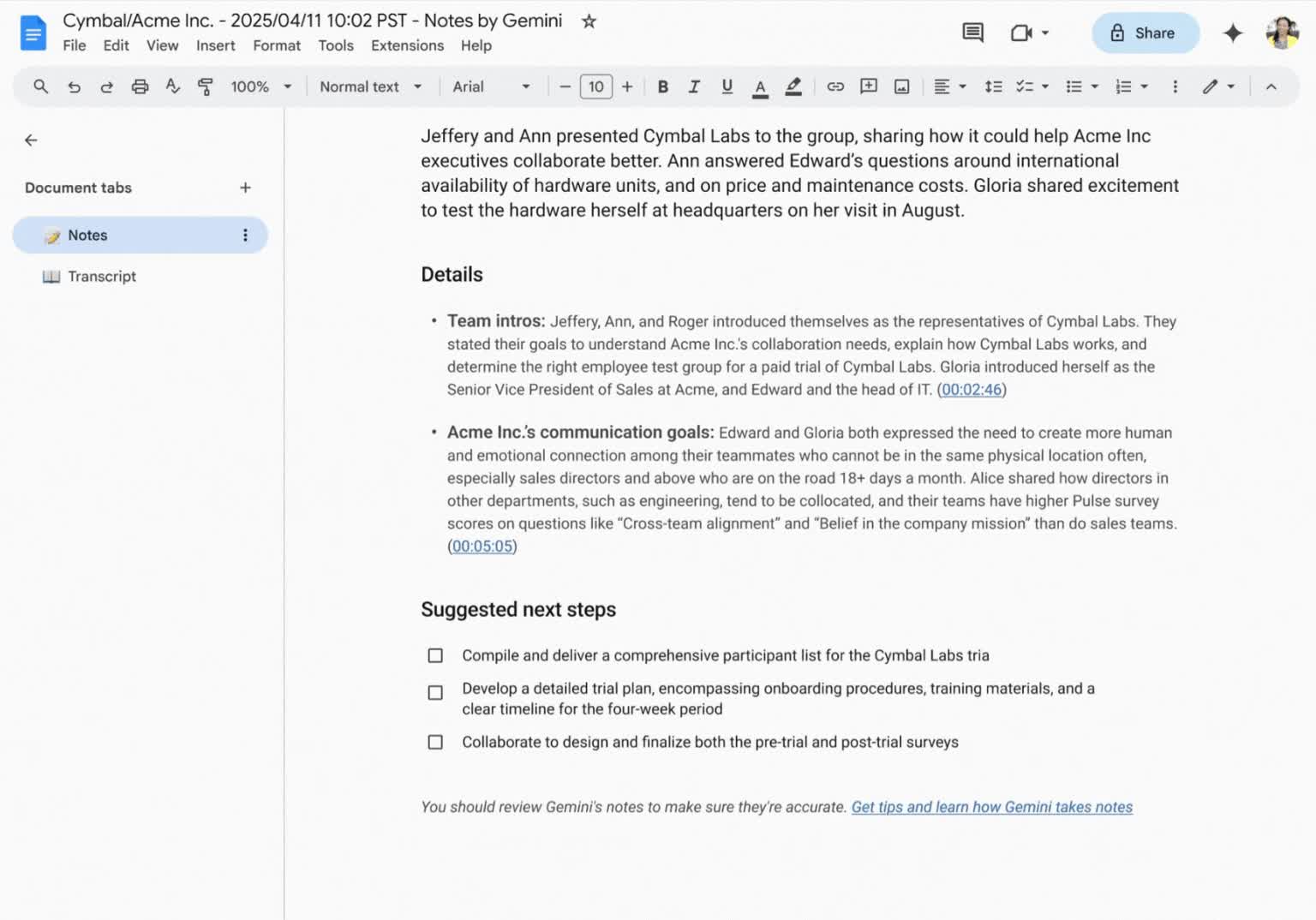Hide the menus with the collapse arrow
Screen dimensions: 1316x920
point(1271,87)
